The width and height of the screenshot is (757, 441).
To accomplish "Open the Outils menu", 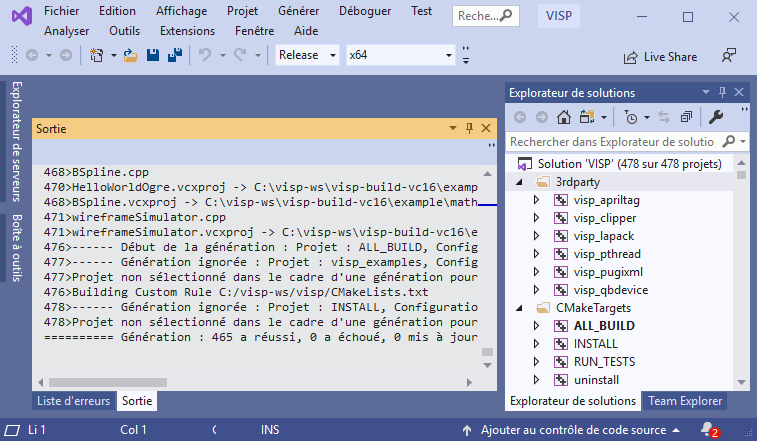I will pyautogui.click(x=124, y=31).
